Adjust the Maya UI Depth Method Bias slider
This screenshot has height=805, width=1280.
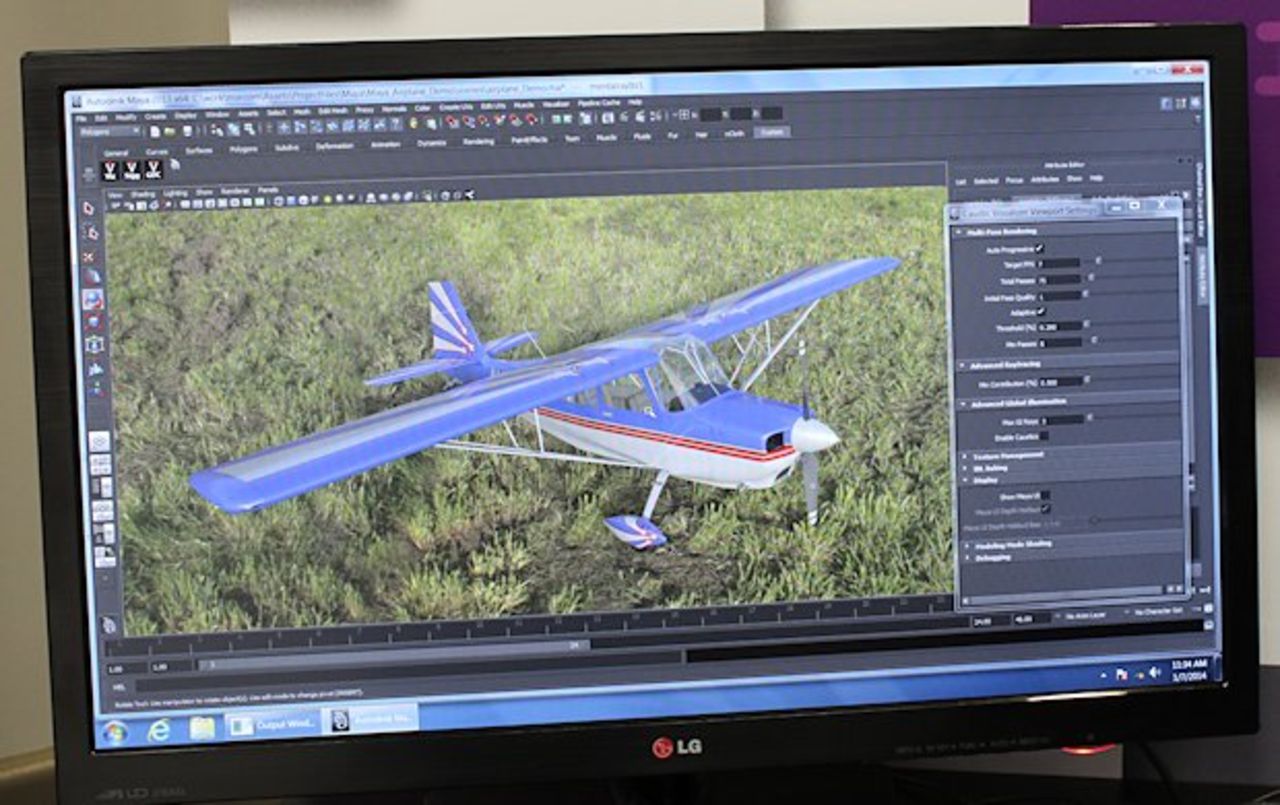[1097, 520]
